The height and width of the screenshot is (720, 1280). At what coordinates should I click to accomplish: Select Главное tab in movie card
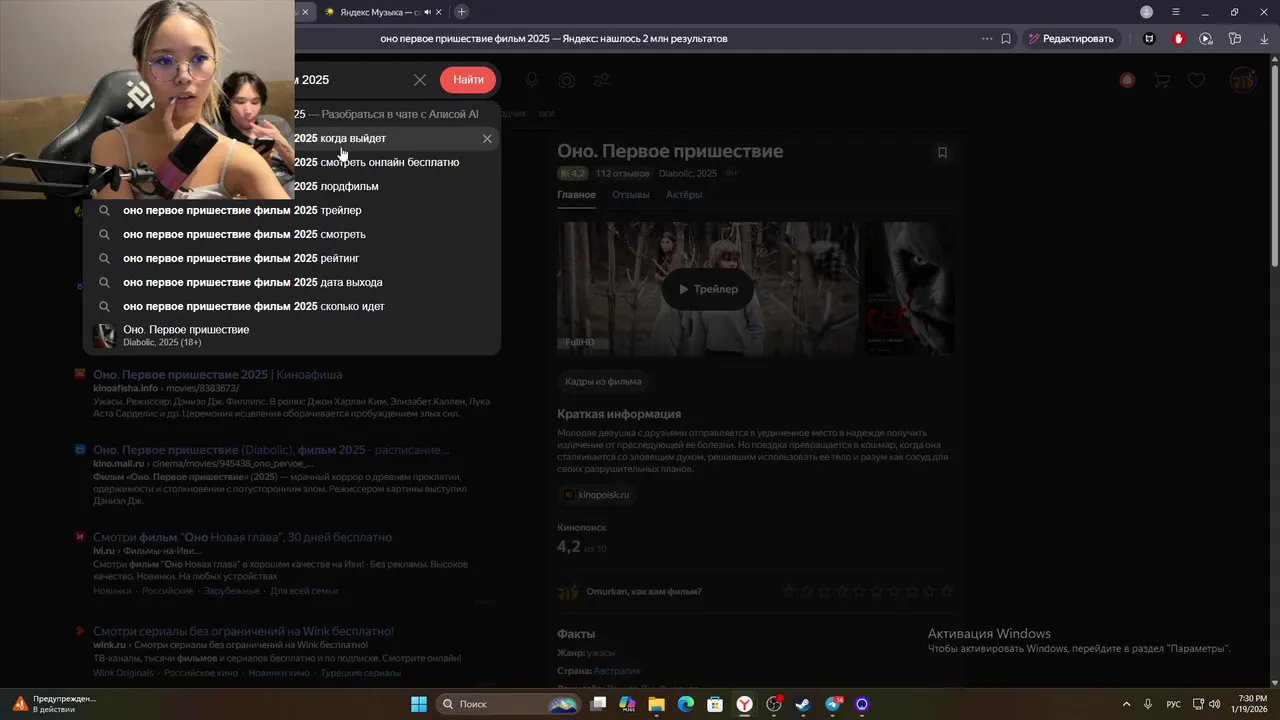tap(576, 195)
